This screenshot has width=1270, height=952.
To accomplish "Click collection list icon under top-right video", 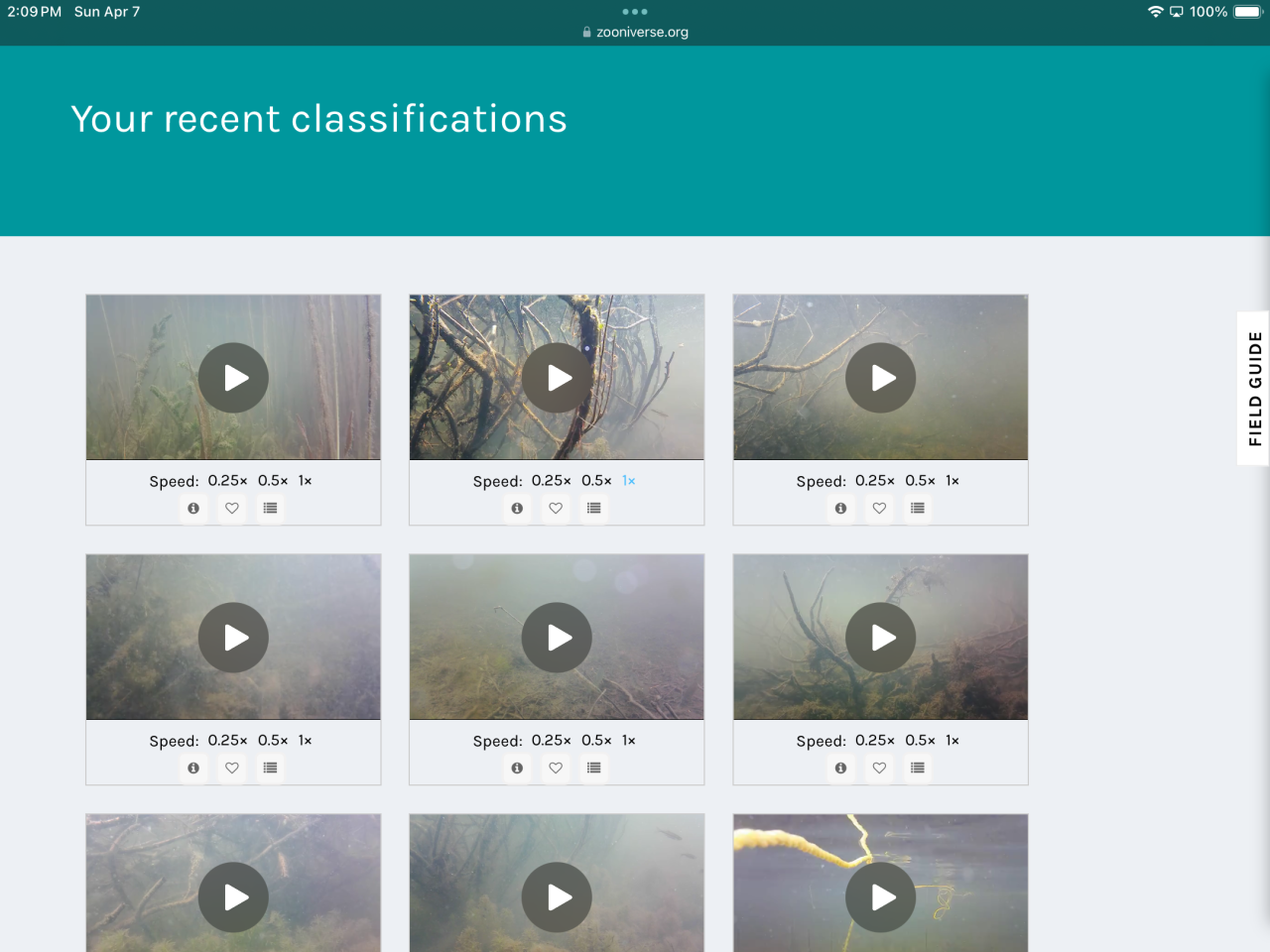I will [917, 509].
